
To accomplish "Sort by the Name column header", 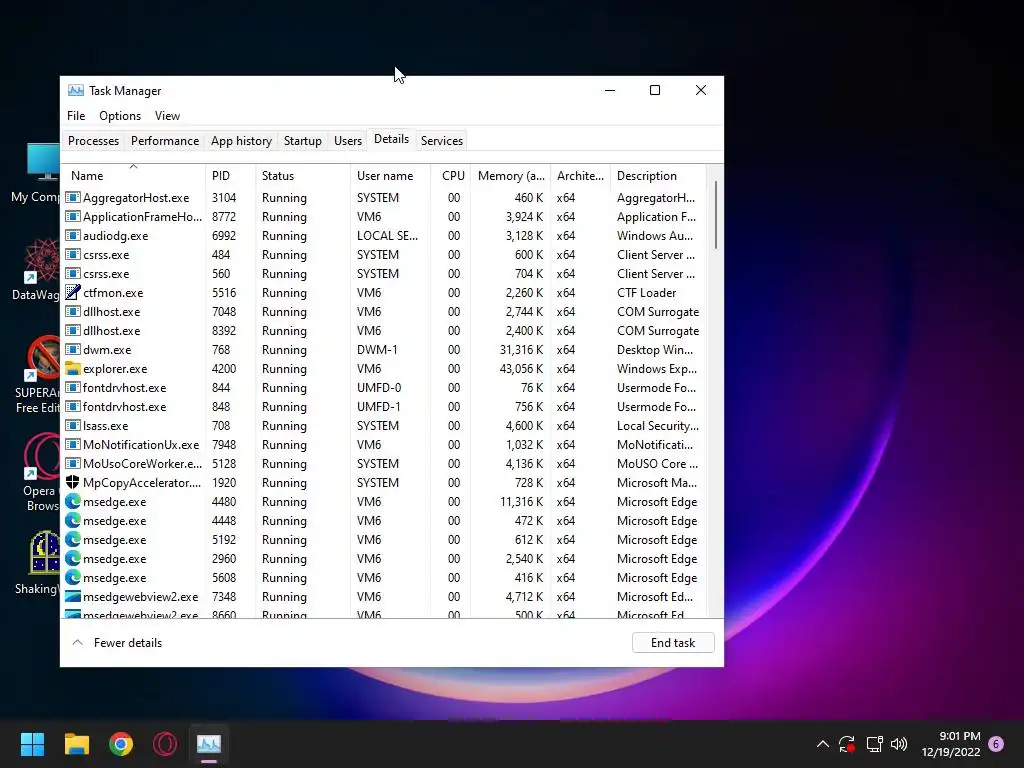I will [133, 175].
